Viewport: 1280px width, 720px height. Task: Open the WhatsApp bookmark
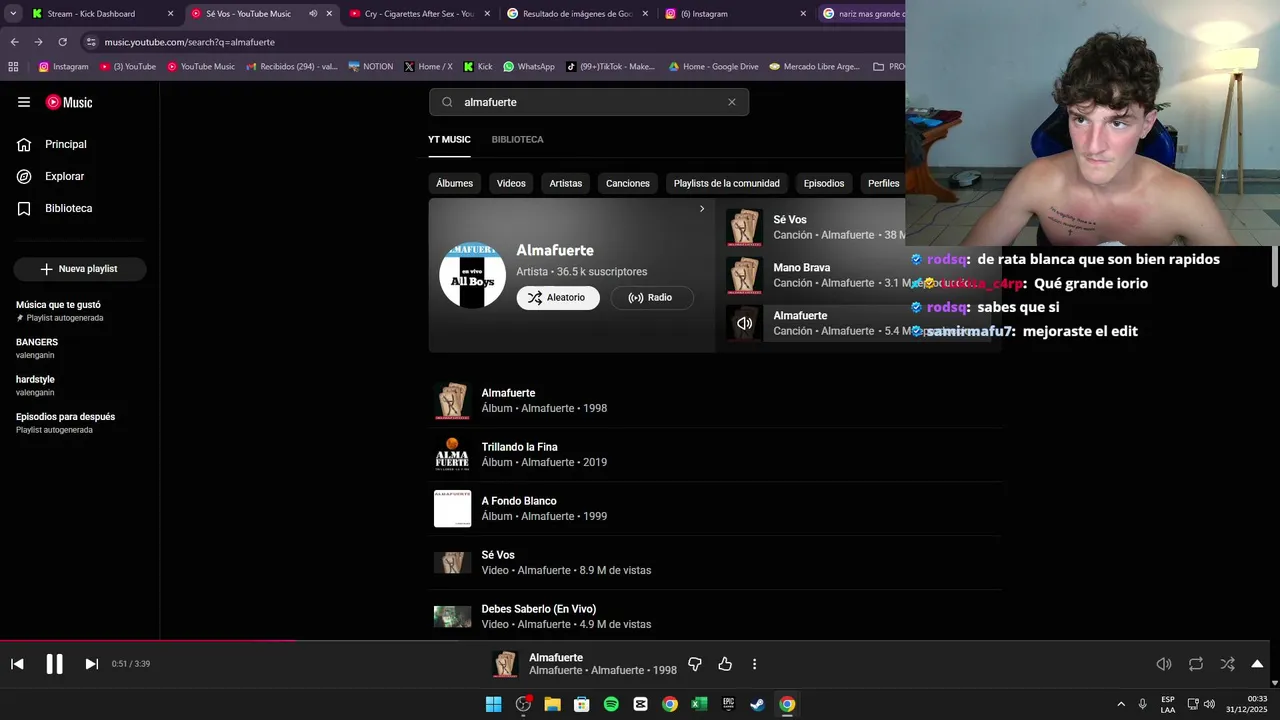(x=529, y=67)
